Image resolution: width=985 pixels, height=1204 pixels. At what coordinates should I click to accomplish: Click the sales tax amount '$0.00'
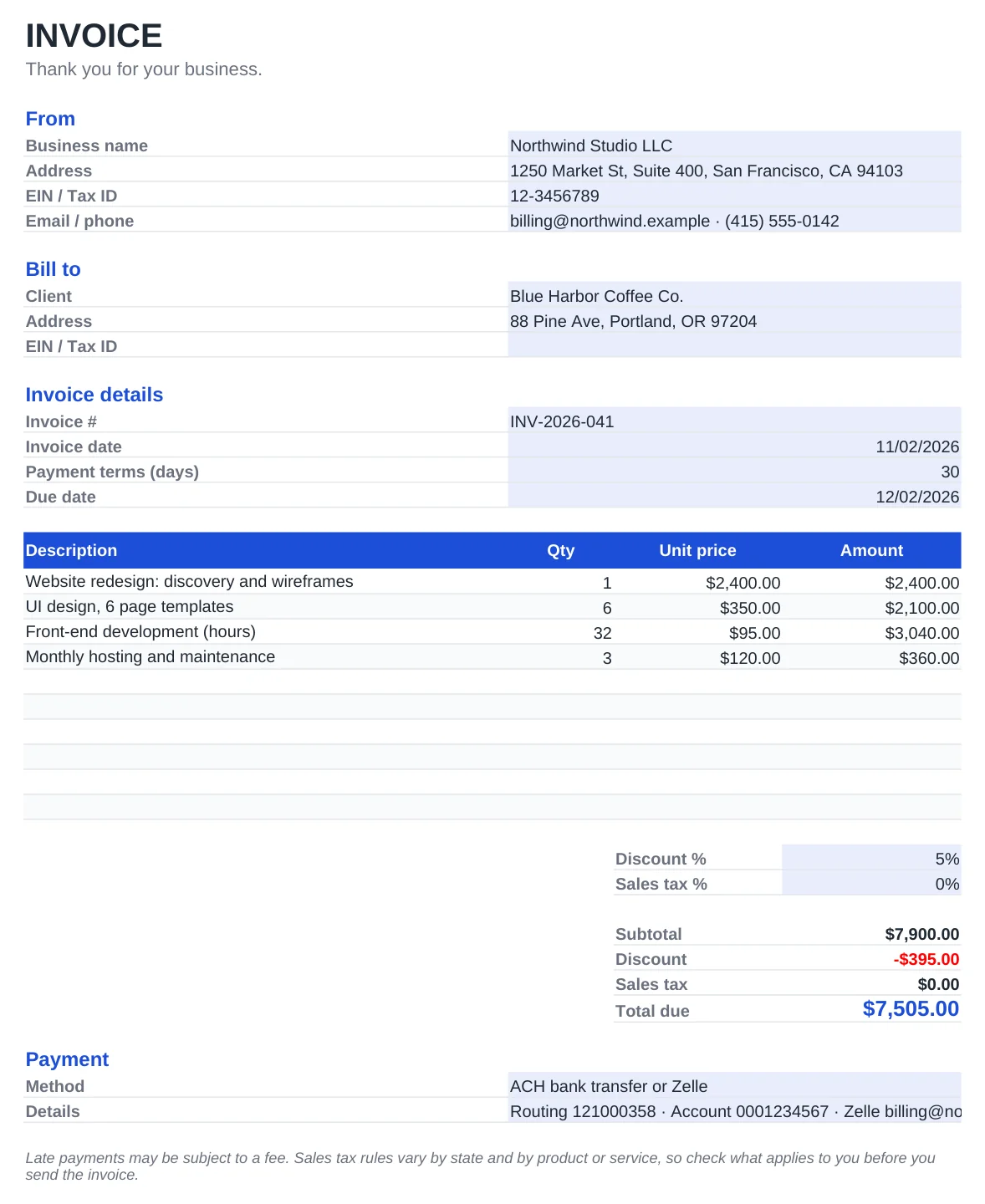(938, 984)
